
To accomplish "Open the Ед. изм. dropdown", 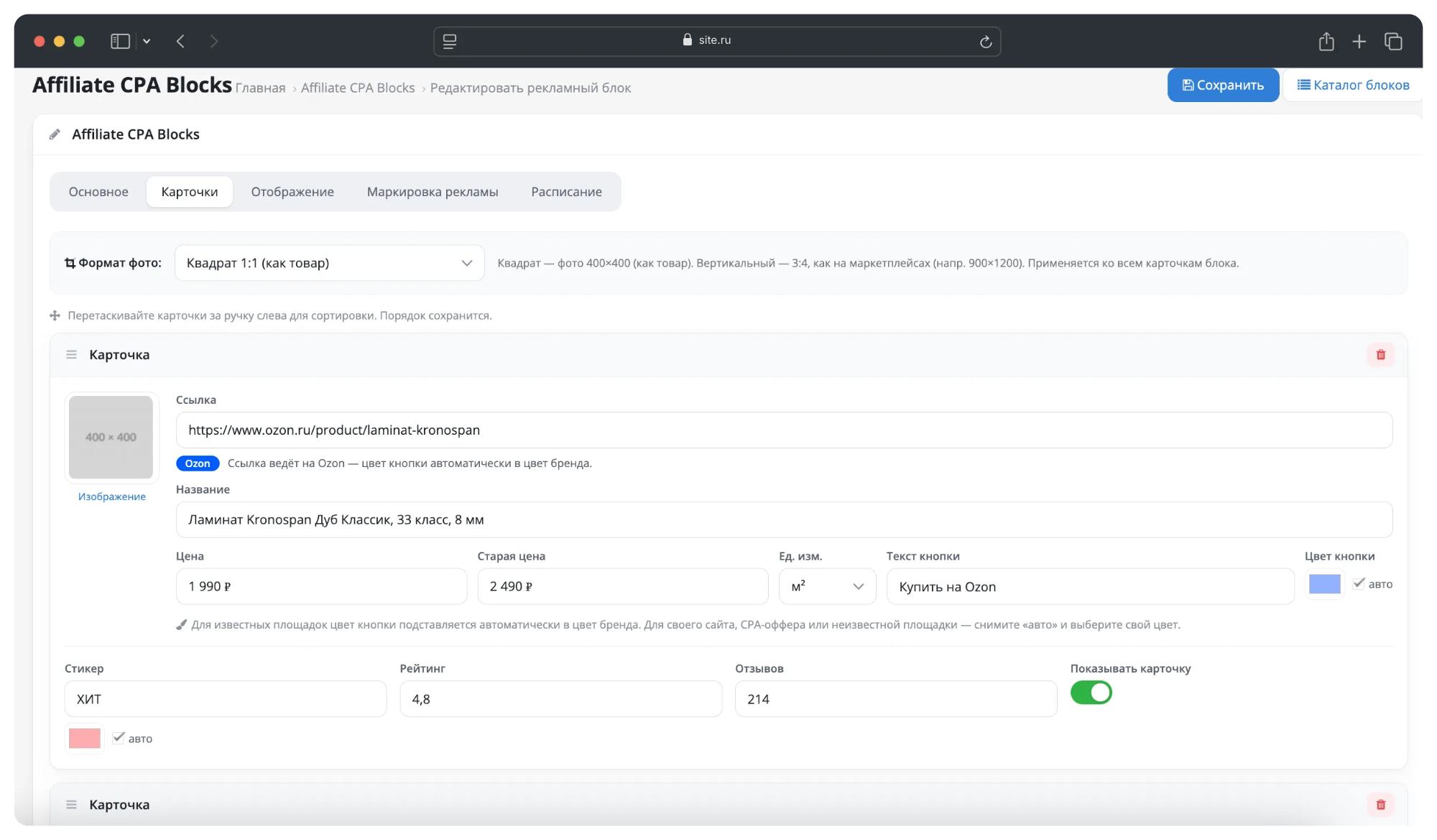I will (x=828, y=586).
